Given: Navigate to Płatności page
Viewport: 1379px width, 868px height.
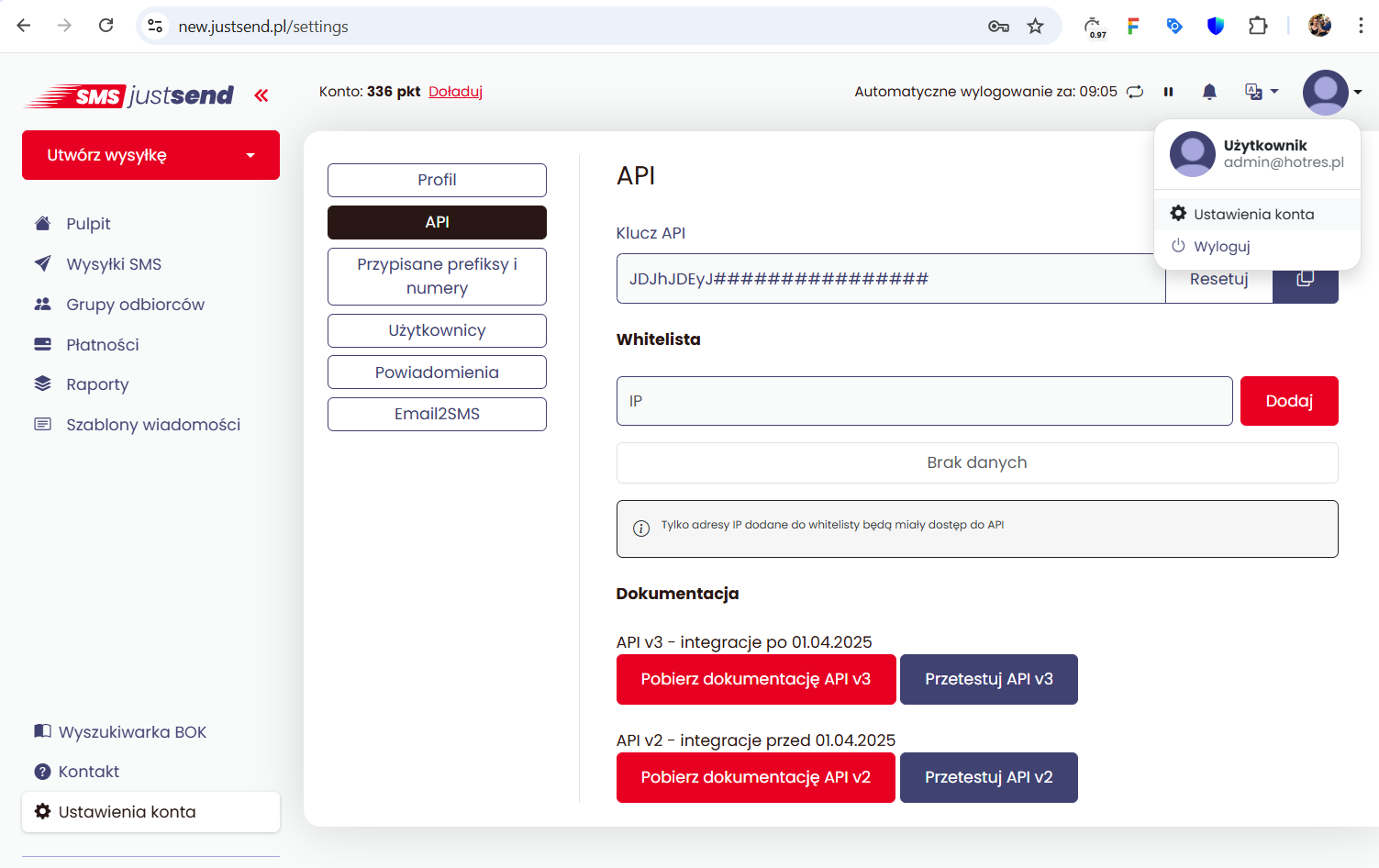Looking at the screenshot, I should 102,345.
